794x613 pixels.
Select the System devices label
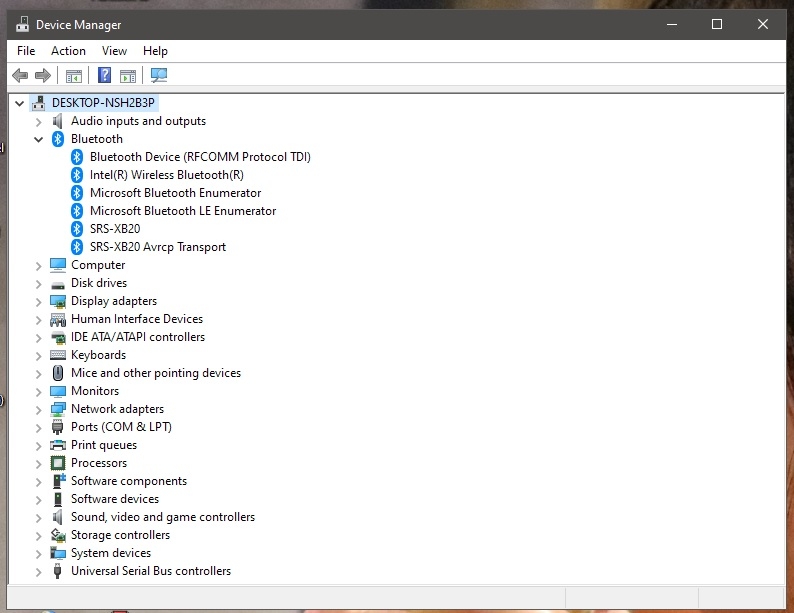[111, 553]
